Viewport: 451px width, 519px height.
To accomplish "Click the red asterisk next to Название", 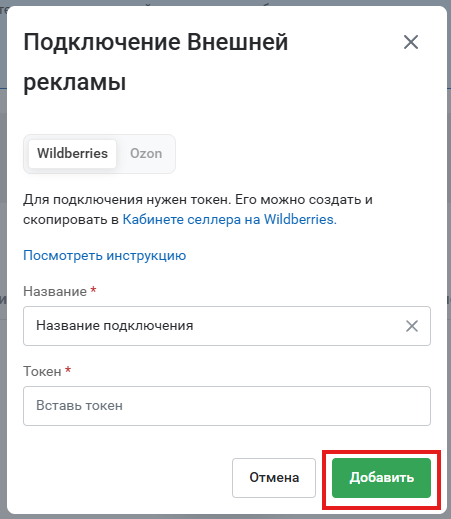I will point(93,290).
